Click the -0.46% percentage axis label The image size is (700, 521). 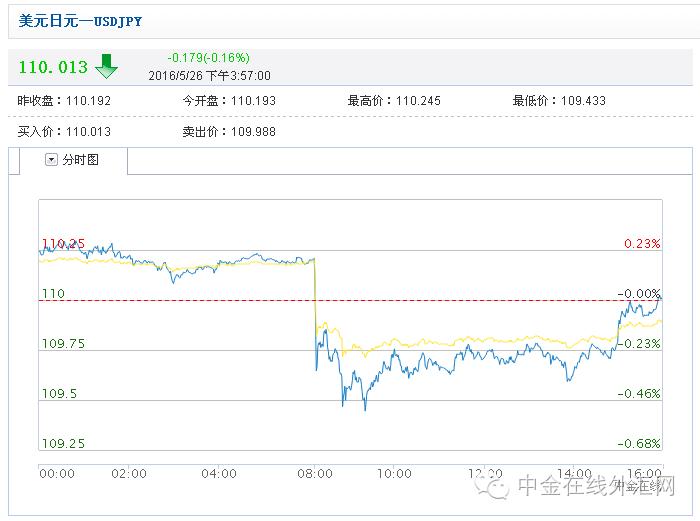coord(639,394)
